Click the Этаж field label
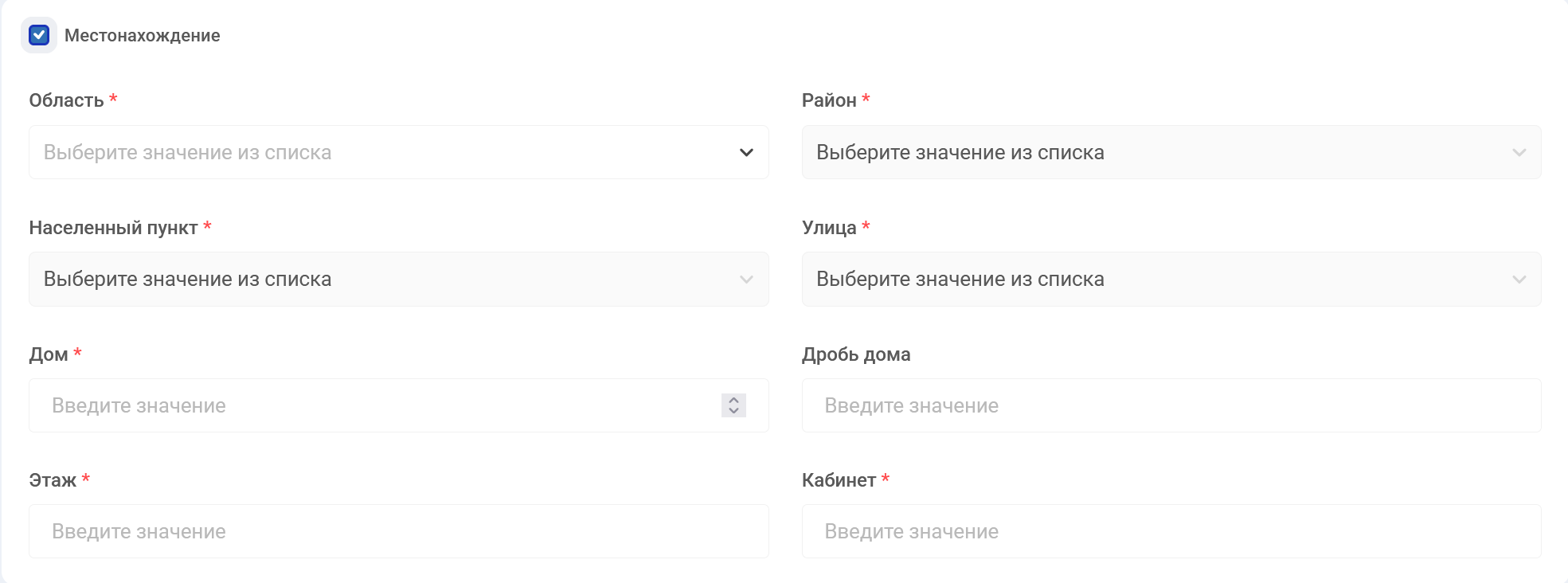 pos(53,480)
